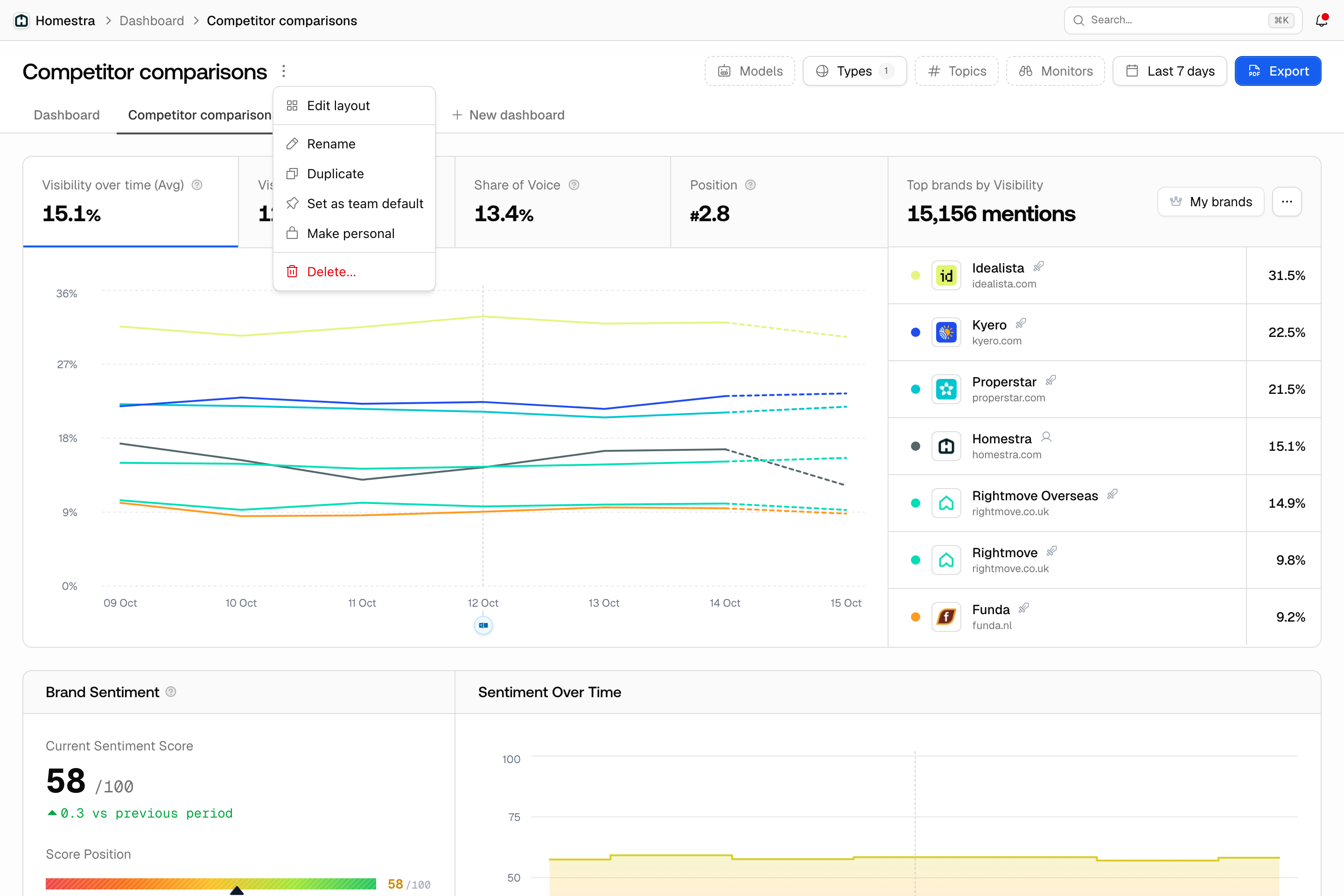The width and height of the screenshot is (1344, 896).
Task: Click the Search input field
Action: 1183,21
